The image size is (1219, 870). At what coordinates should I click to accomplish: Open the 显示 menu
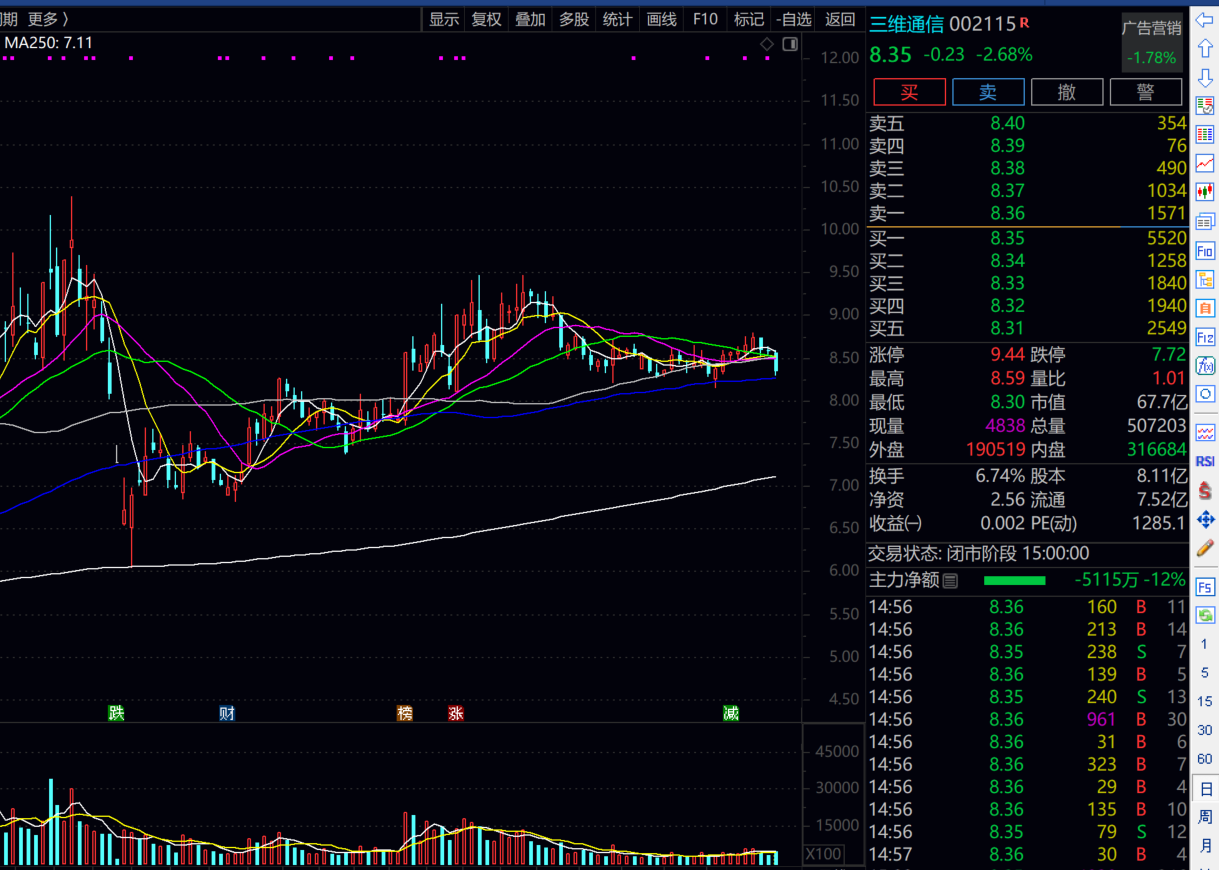pyautogui.click(x=444, y=19)
